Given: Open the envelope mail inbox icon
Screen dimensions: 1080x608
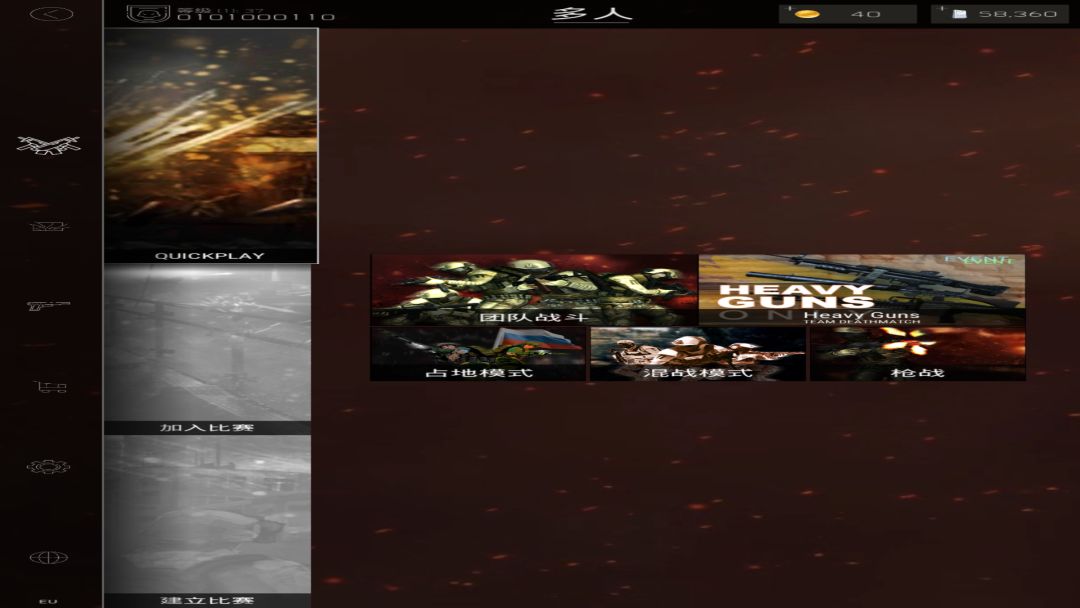Looking at the screenshot, I should click(49, 226).
